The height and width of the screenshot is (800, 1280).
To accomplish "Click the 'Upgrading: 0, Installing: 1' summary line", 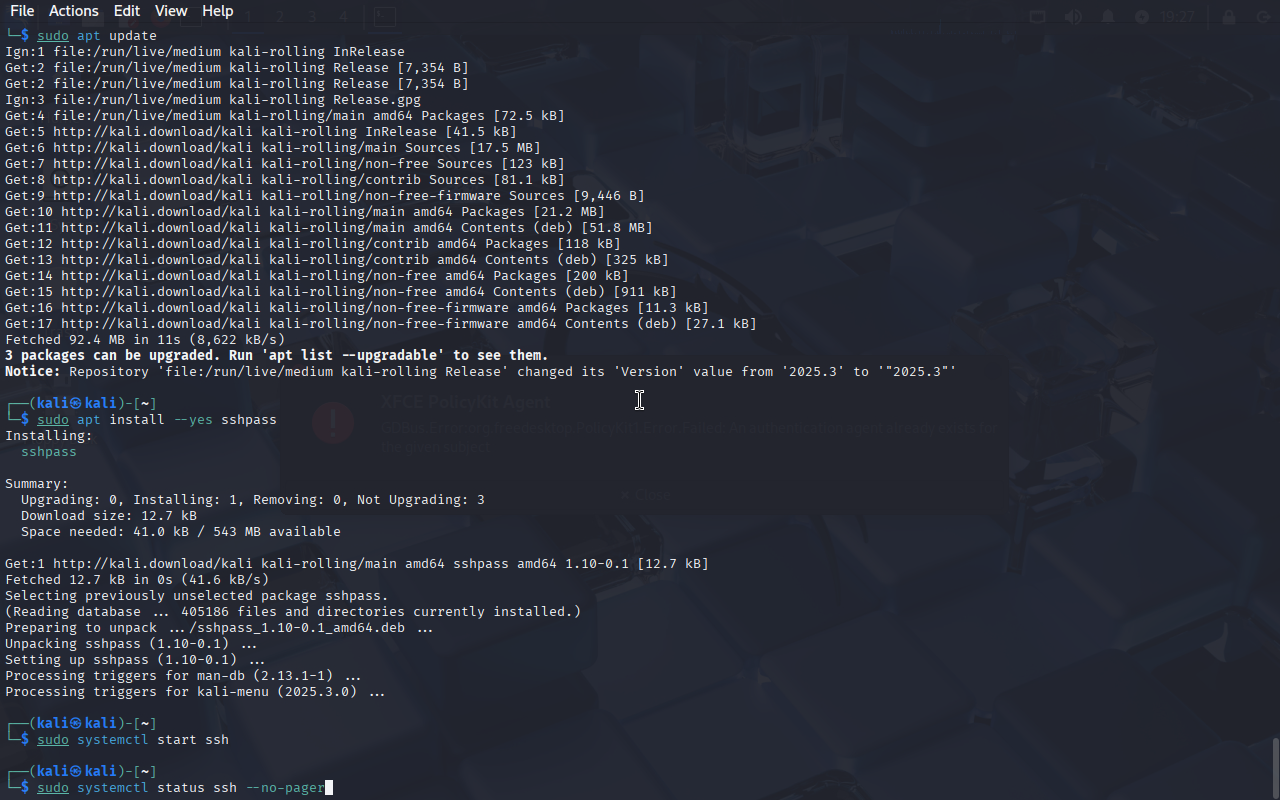I will tap(253, 500).
